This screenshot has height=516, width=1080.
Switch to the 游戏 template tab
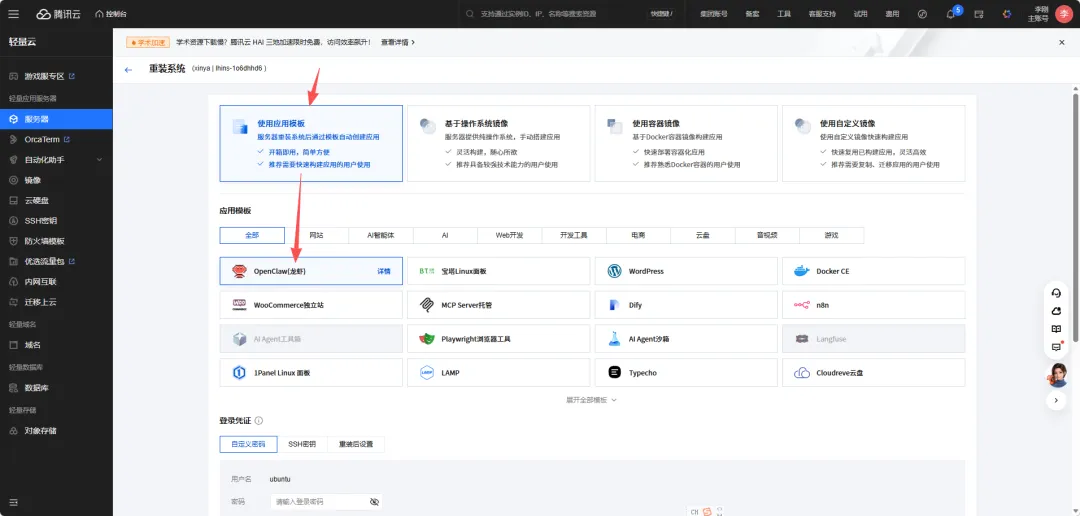[x=832, y=235]
